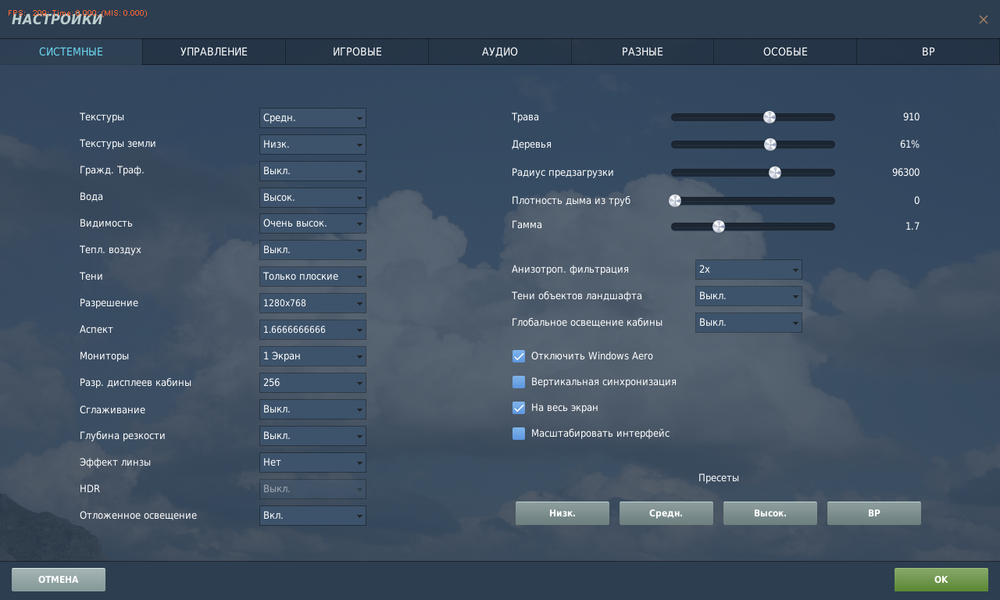Go to the РАЗНЫЕ tab
This screenshot has width=1000, height=600.
tap(642, 52)
